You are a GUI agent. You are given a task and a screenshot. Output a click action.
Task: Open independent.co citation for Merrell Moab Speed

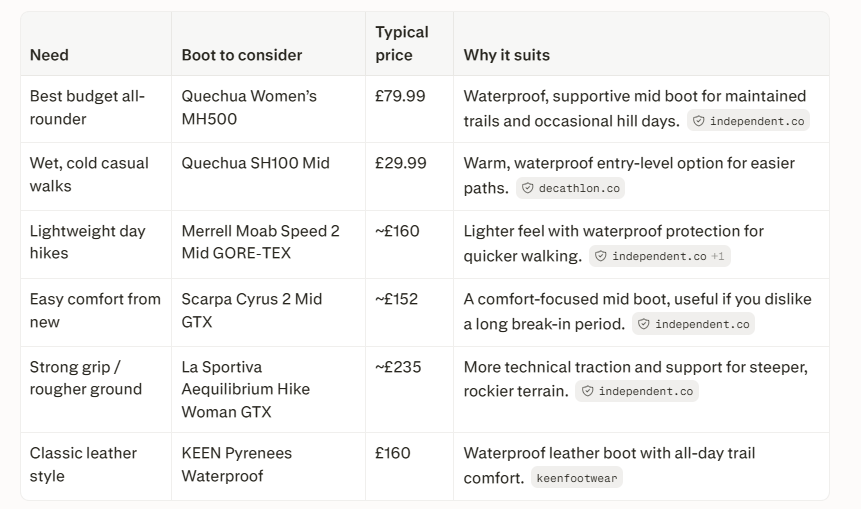click(x=659, y=256)
